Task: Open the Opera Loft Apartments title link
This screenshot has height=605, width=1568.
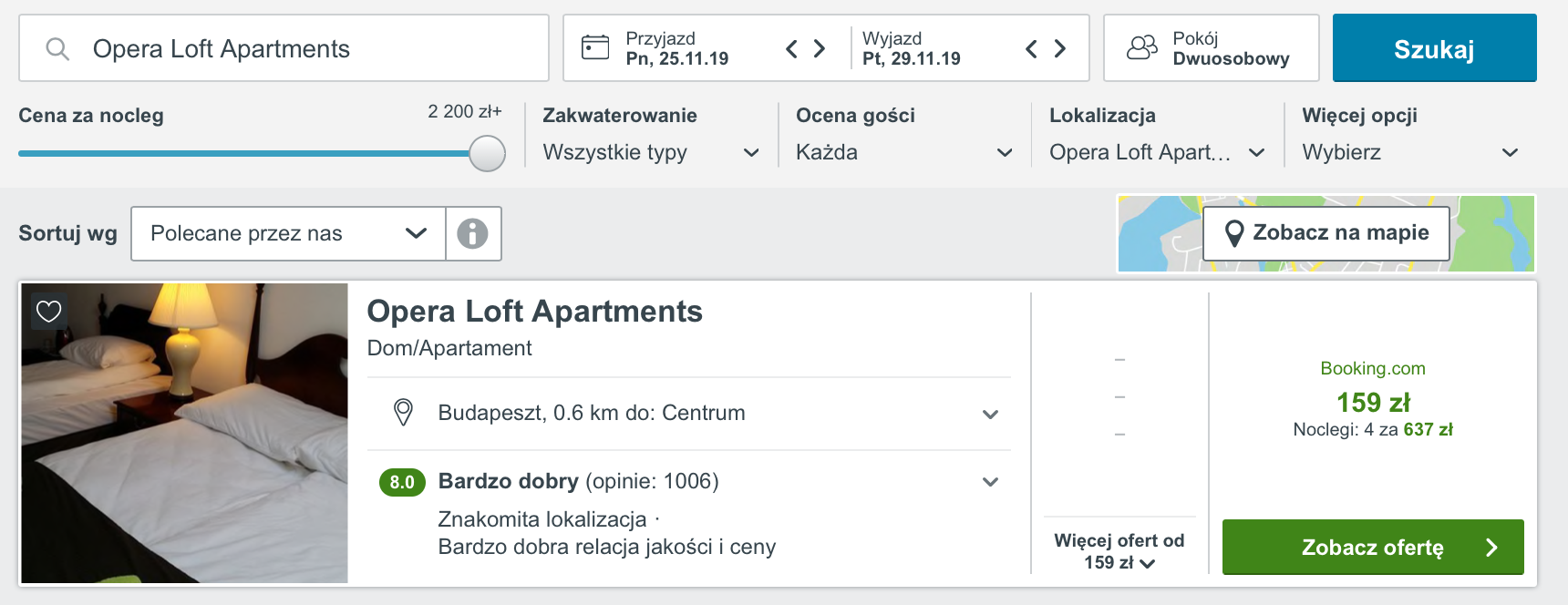Action: 534,312
